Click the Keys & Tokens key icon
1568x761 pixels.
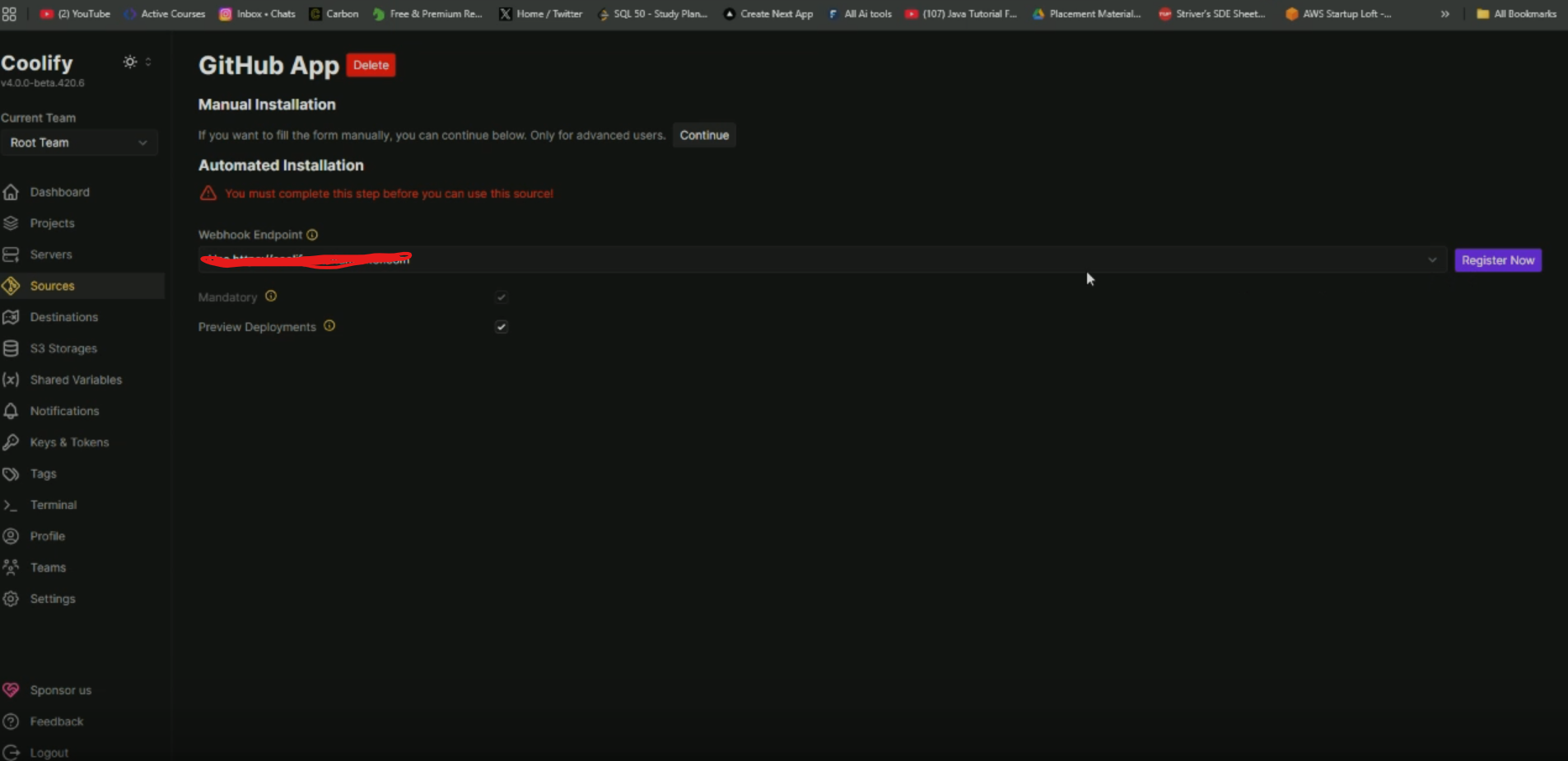click(11, 442)
